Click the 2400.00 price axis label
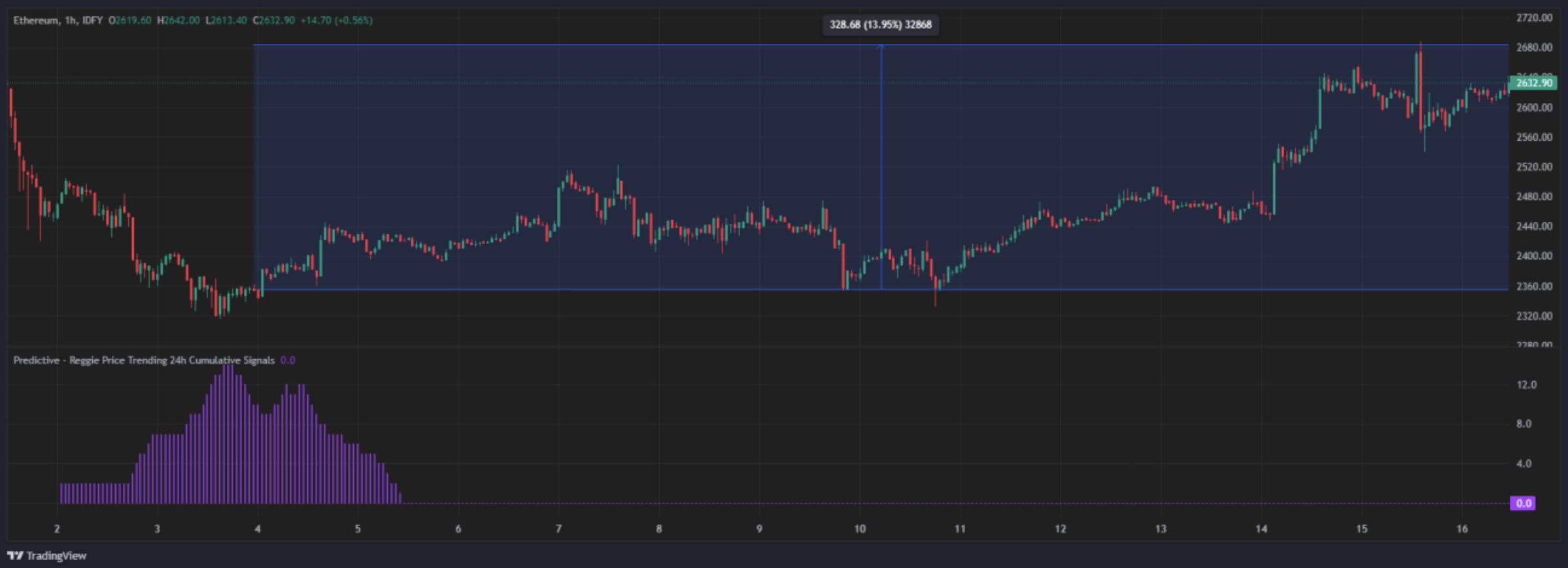The image size is (1568, 568). coord(1534,256)
